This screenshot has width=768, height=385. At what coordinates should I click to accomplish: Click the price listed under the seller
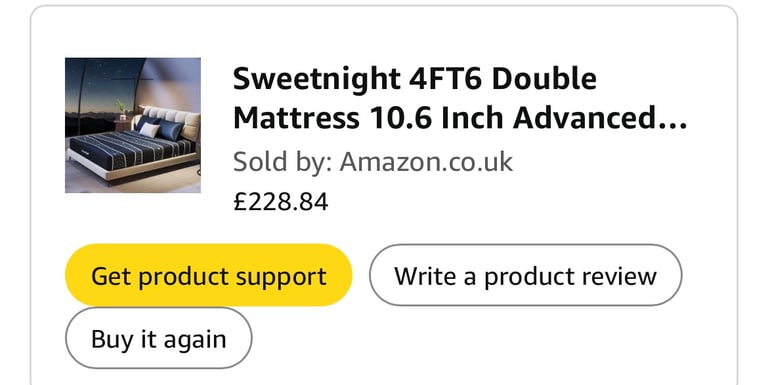point(281,202)
